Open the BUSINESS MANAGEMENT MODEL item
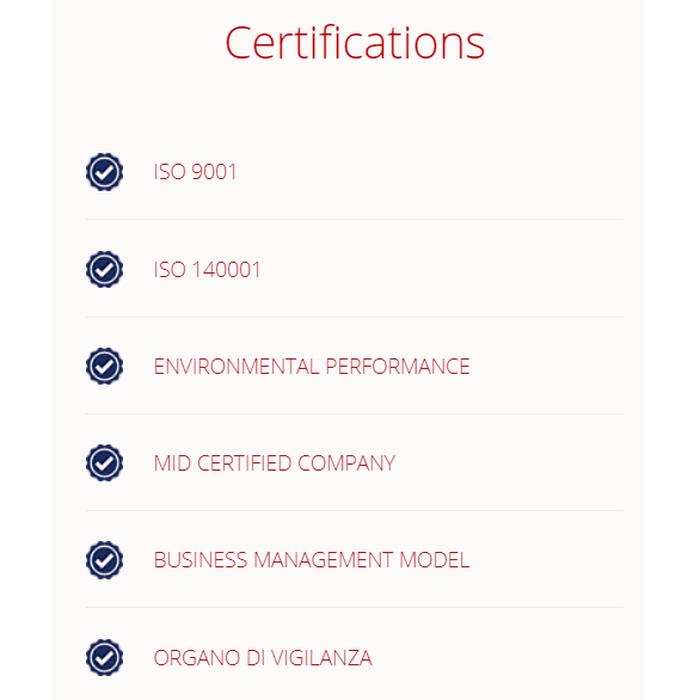Viewport: 700px width, 700px height. (311, 560)
